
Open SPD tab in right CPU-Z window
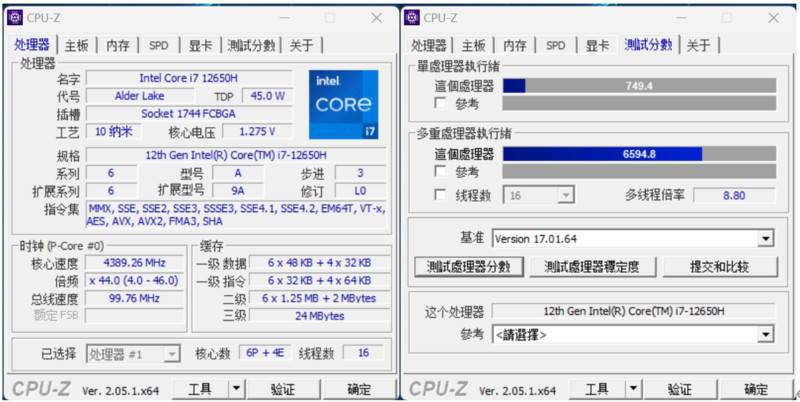click(556, 45)
